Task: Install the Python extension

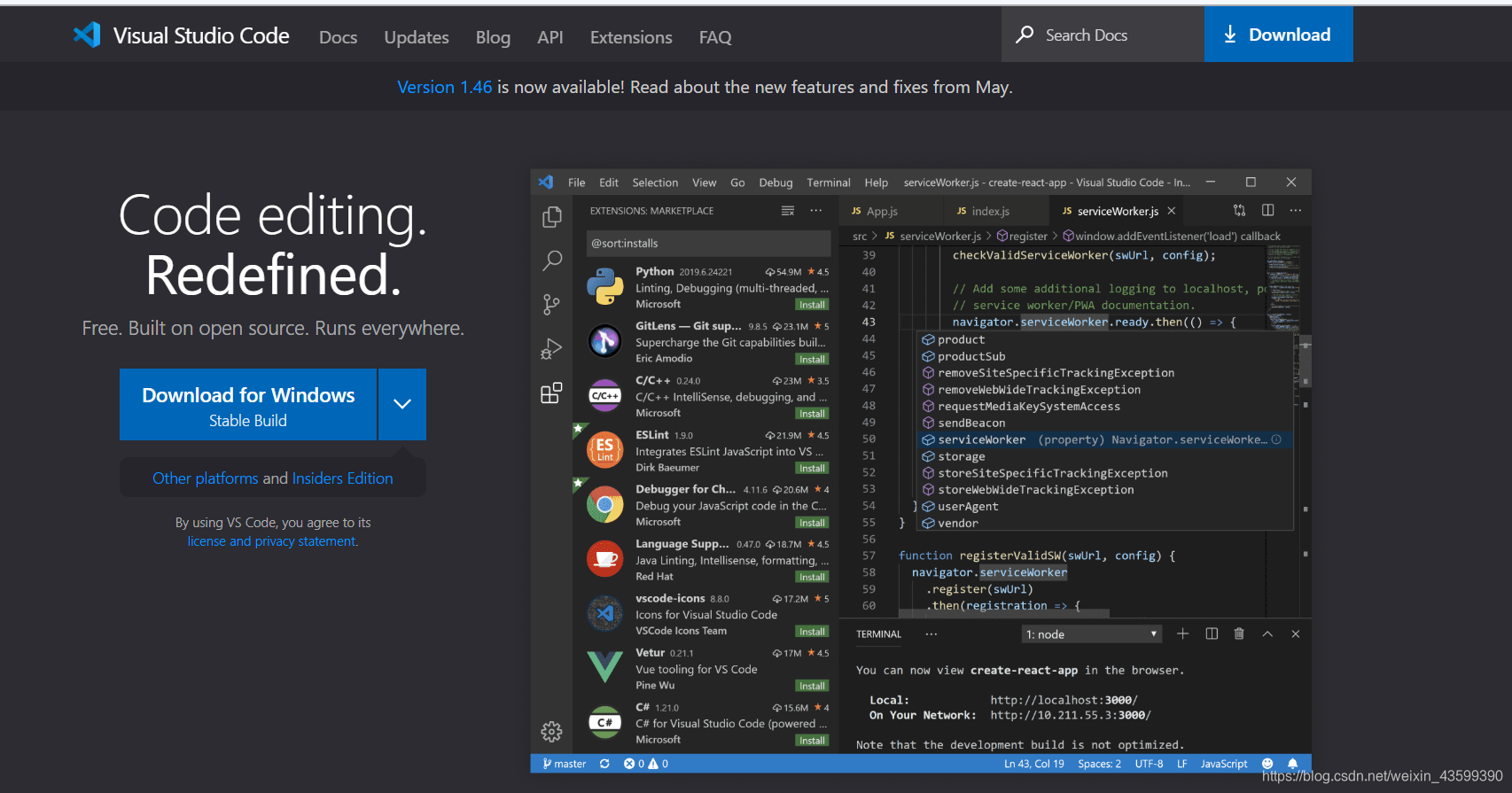Action: [x=812, y=305]
